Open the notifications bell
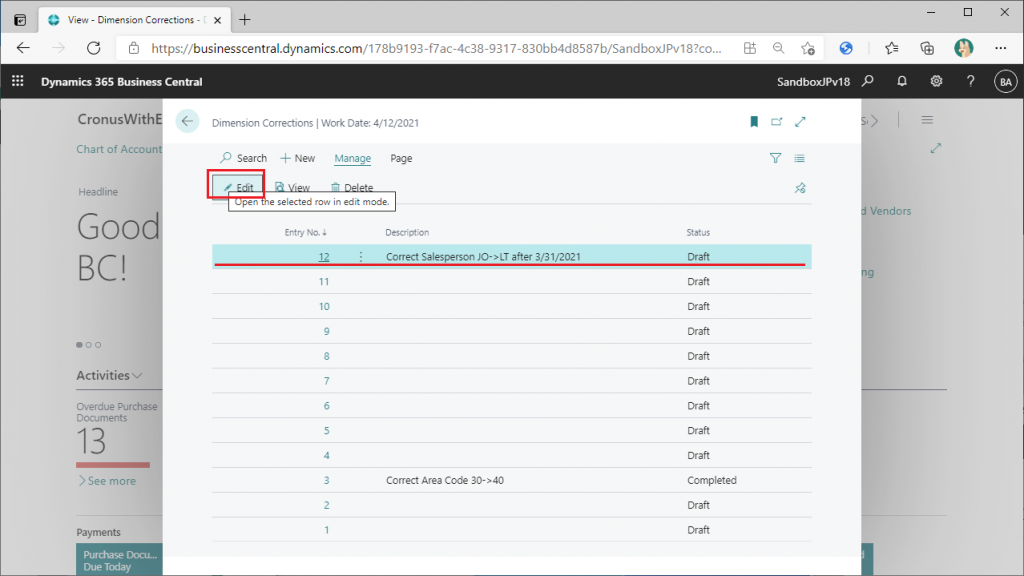This screenshot has height=576, width=1024. pyautogui.click(x=902, y=81)
